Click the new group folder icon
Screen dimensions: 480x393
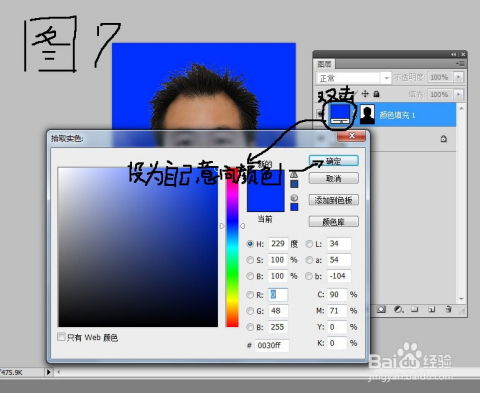[415, 310]
